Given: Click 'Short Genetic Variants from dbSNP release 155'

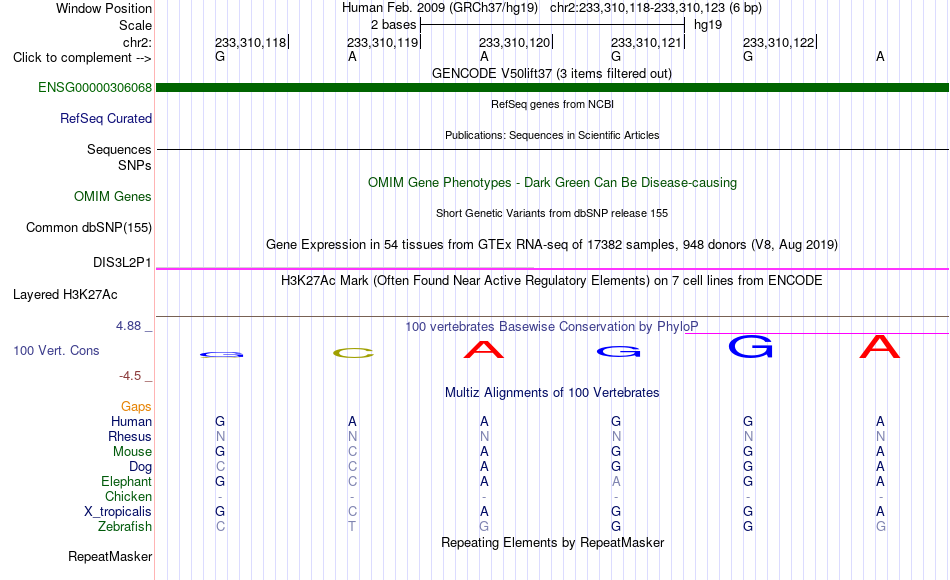Looking at the screenshot, I should point(552,213).
